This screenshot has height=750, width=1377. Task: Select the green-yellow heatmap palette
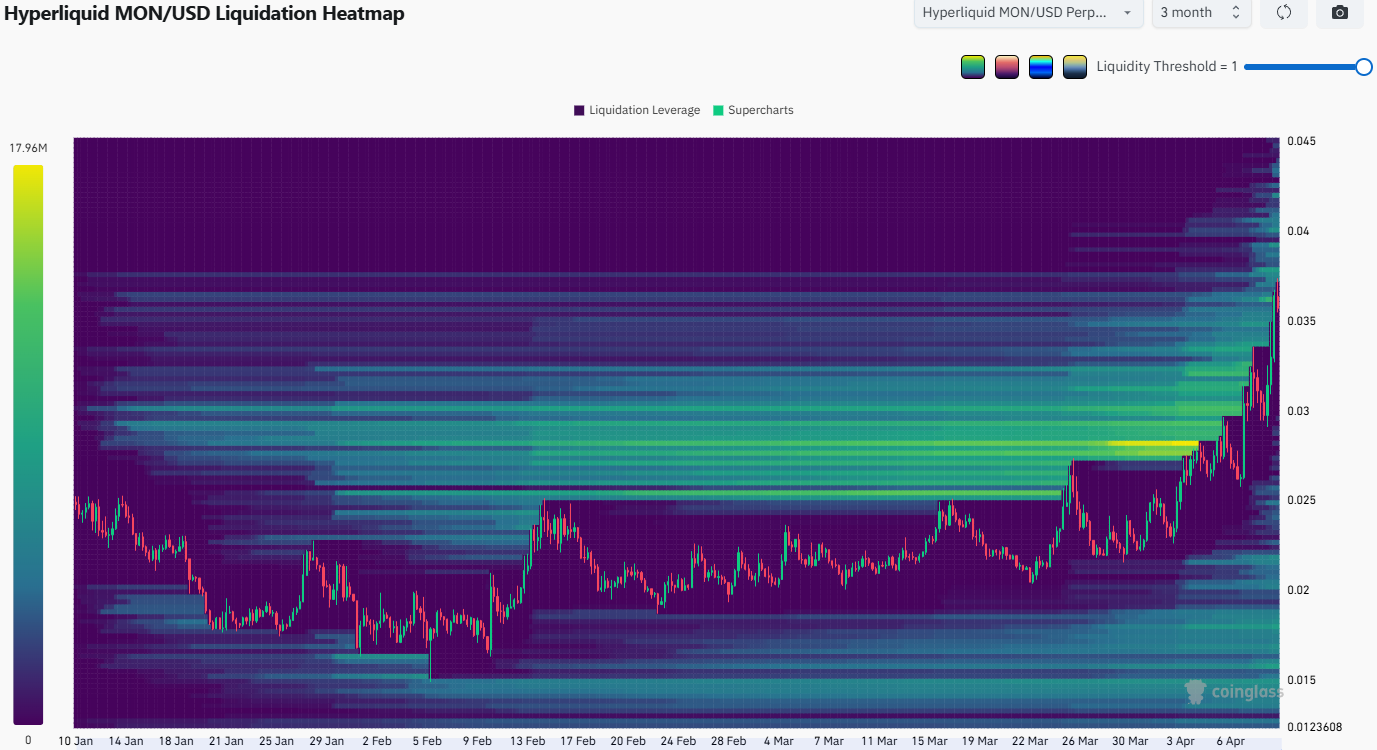pyautogui.click(x=972, y=66)
